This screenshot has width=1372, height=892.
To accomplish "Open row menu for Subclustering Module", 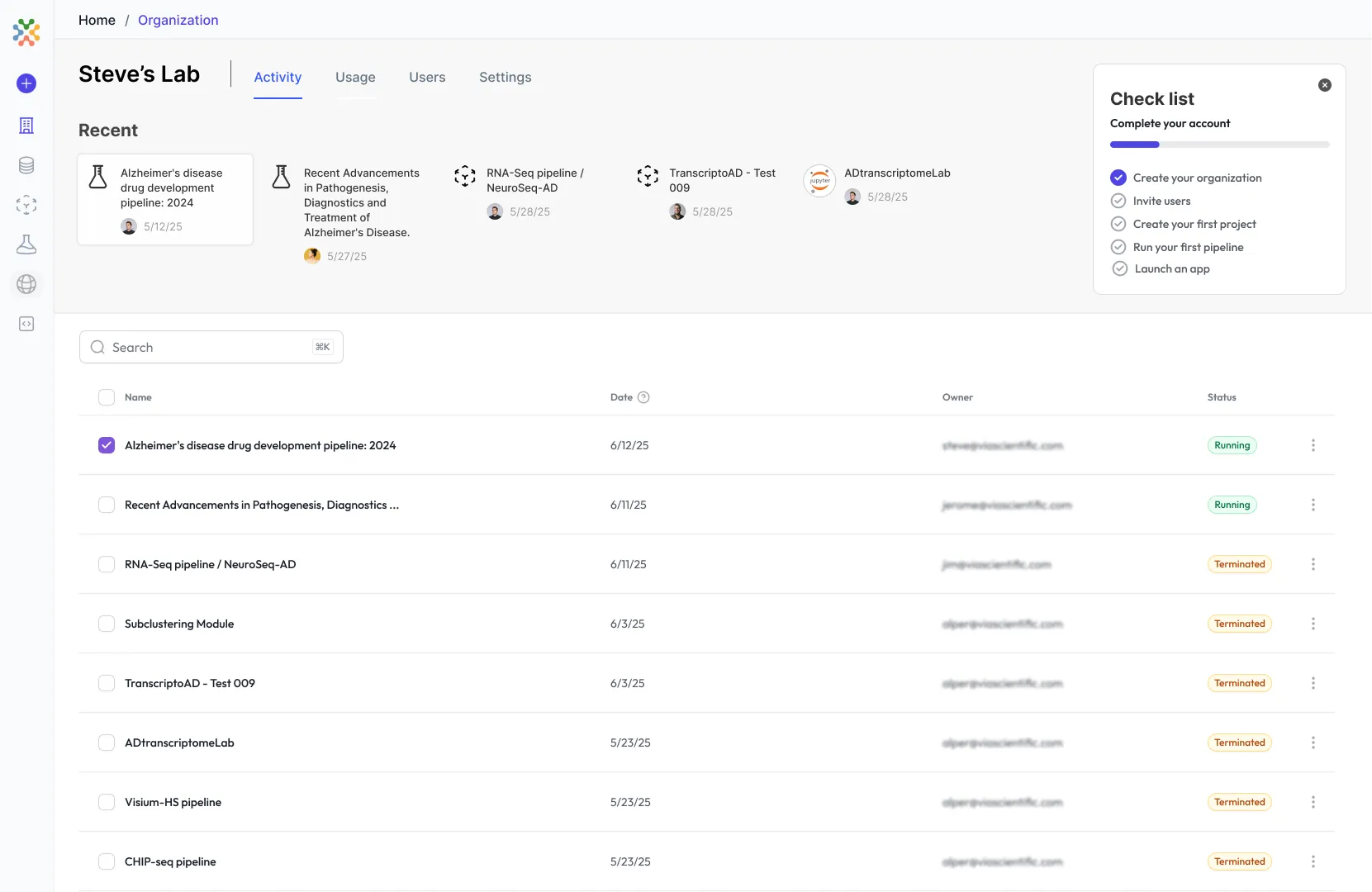I will [1313, 624].
